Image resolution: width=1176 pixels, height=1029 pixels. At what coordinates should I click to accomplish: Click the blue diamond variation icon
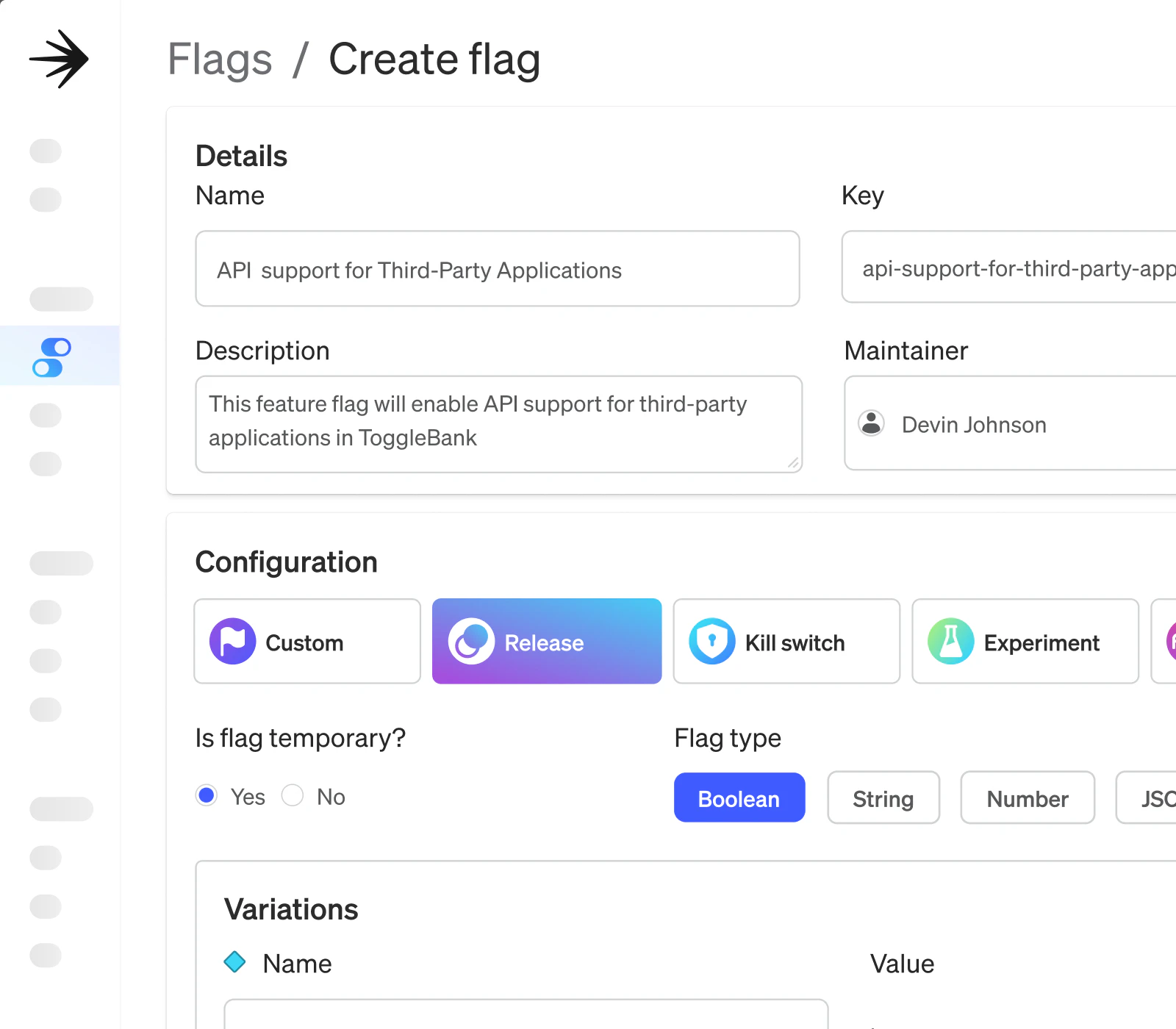click(x=234, y=961)
